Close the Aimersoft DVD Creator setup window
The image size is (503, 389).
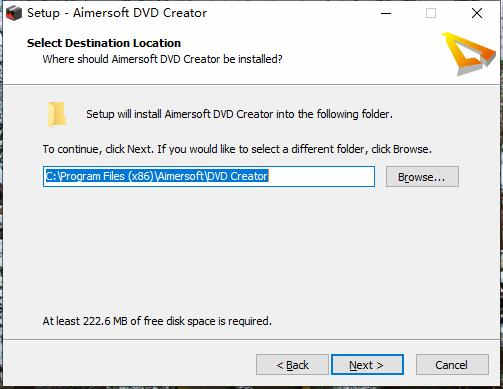pyautogui.click(x=477, y=13)
